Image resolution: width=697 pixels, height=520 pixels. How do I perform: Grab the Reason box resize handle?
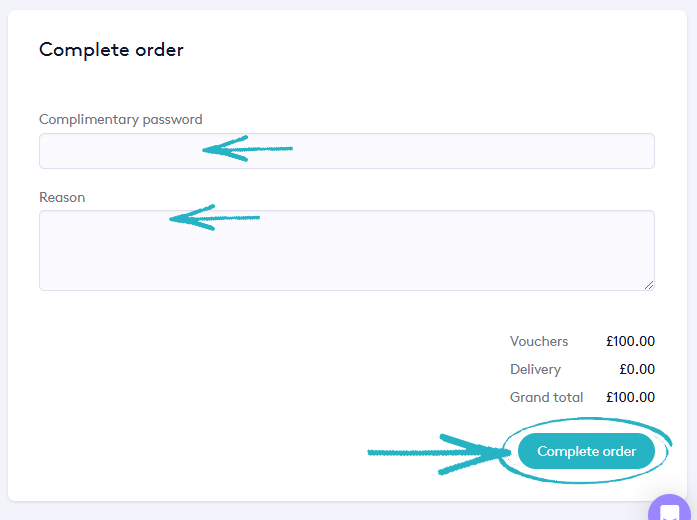pyautogui.click(x=649, y=285)
